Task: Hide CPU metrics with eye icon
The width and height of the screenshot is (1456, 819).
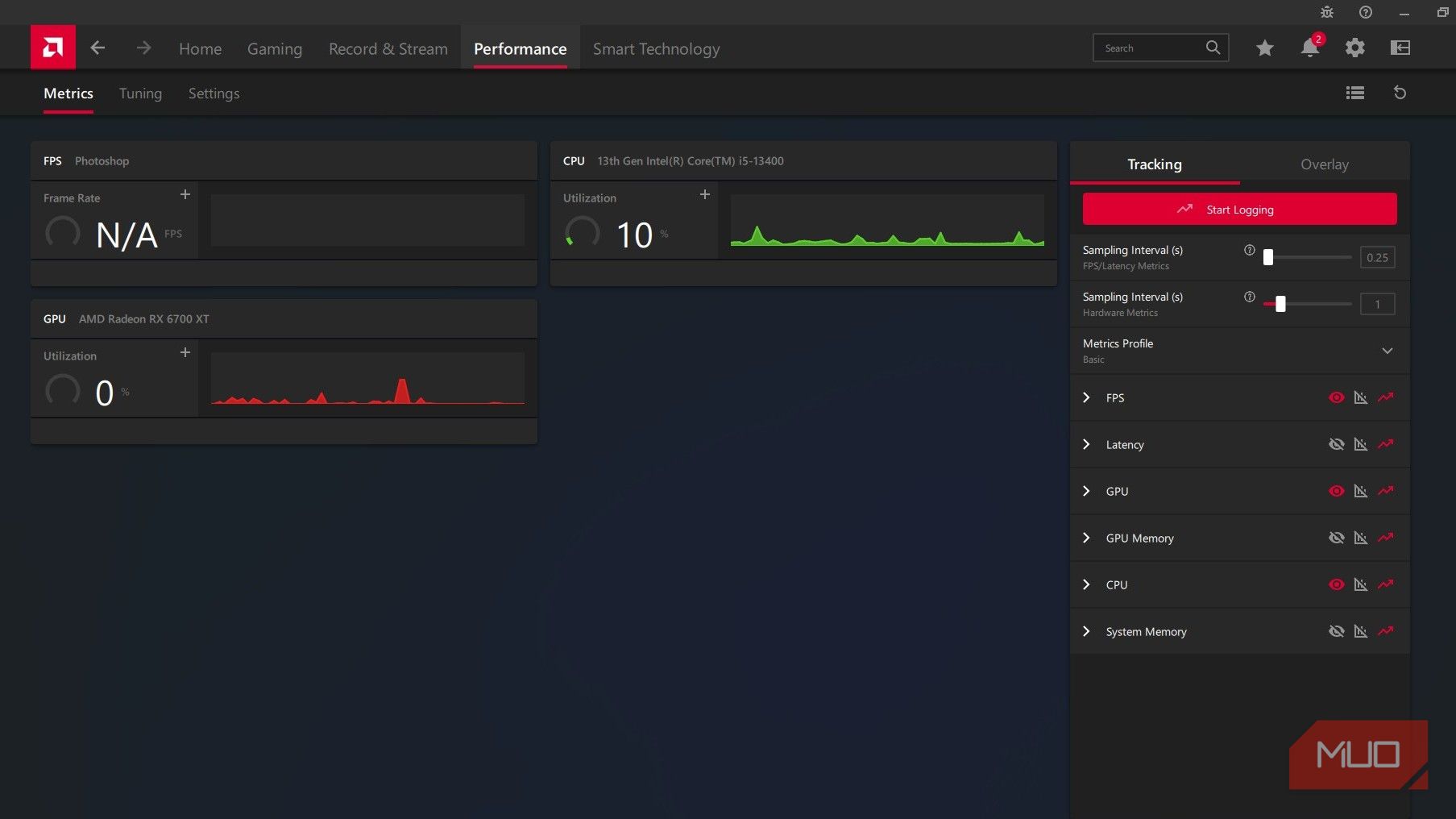Action: tap(1337, 584)
